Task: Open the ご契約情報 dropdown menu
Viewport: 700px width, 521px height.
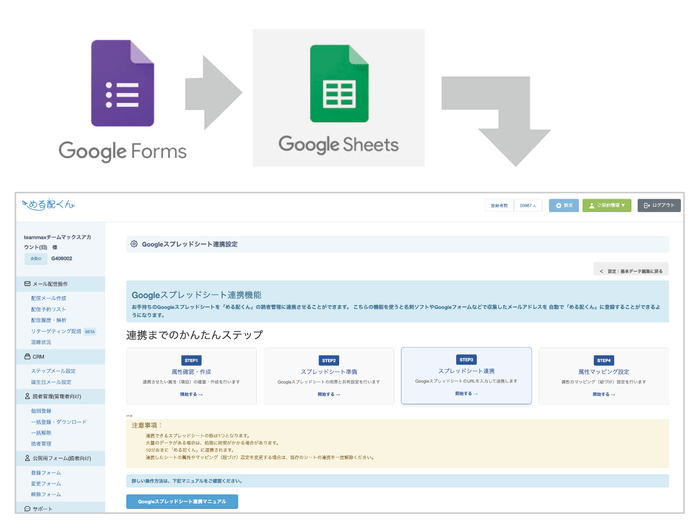Action: (606, 205)
